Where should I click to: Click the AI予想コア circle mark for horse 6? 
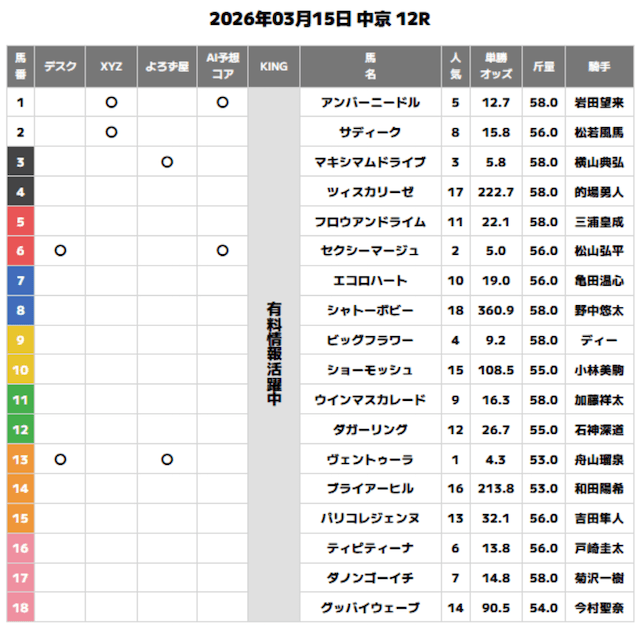tap(222, 251)
